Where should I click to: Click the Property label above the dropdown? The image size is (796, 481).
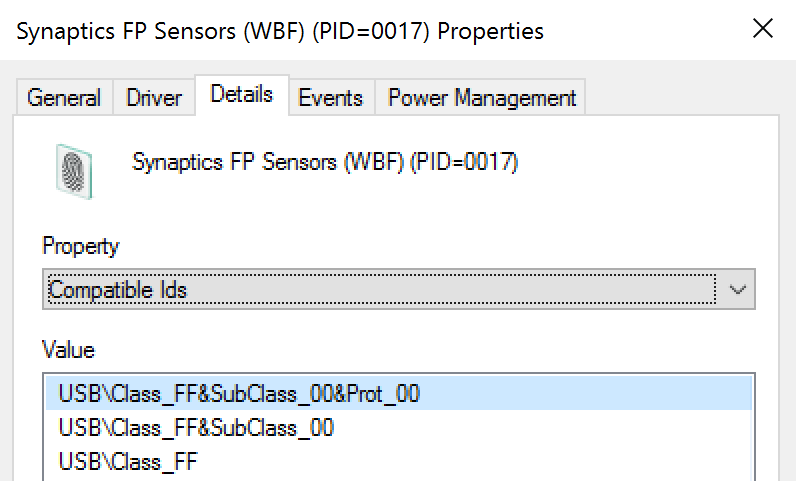coord(80,246)
